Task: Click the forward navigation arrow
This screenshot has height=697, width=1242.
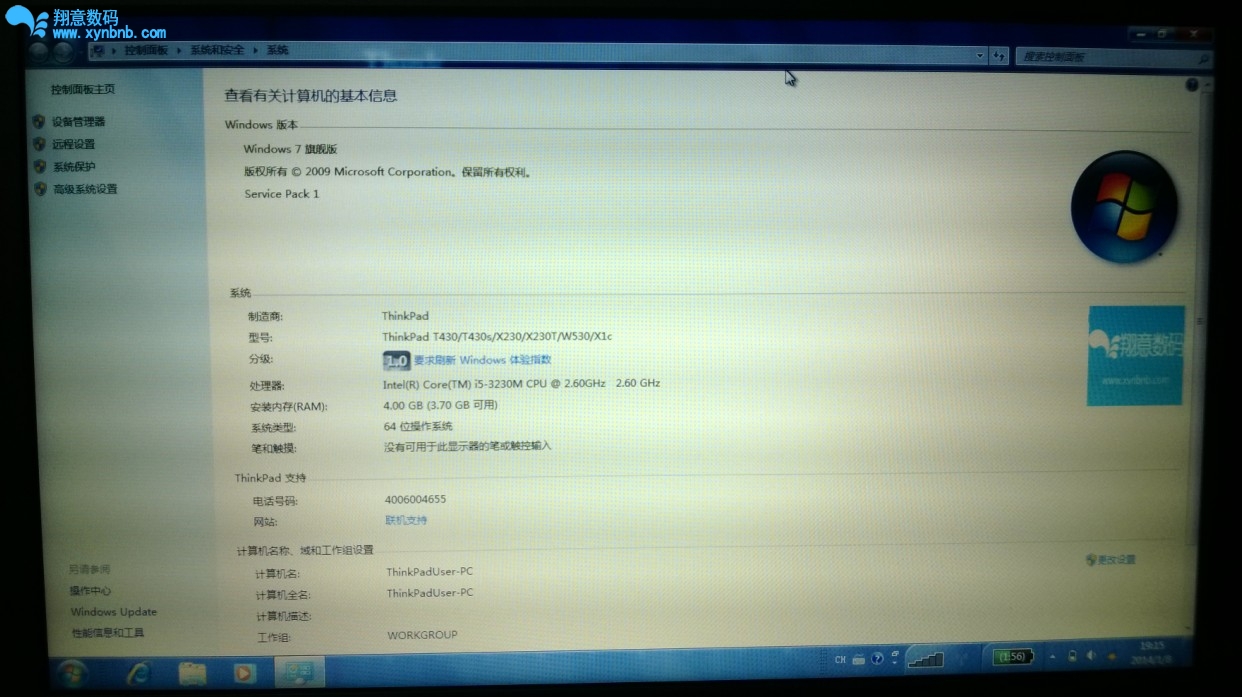Action: [63, 51]
